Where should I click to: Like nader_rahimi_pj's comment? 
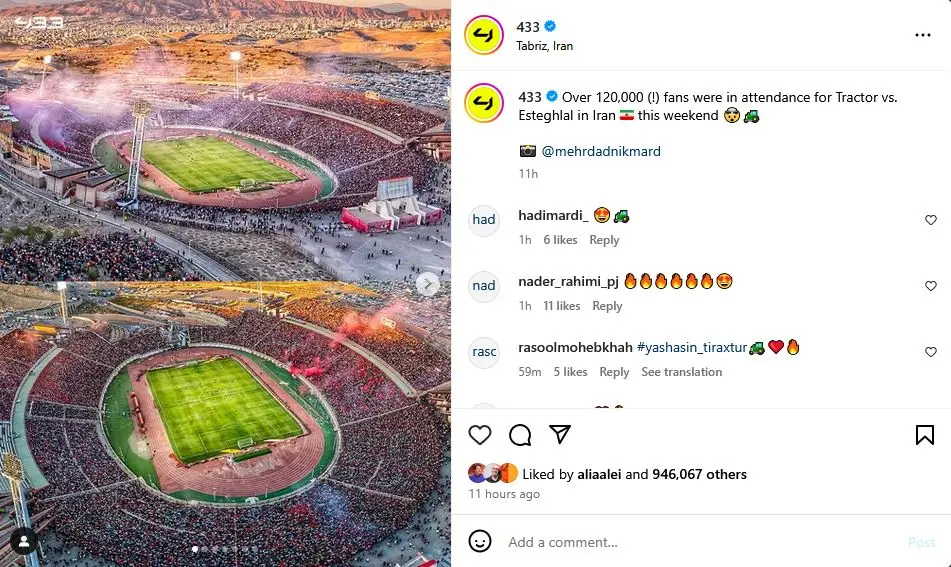click(x=931, y=286)
